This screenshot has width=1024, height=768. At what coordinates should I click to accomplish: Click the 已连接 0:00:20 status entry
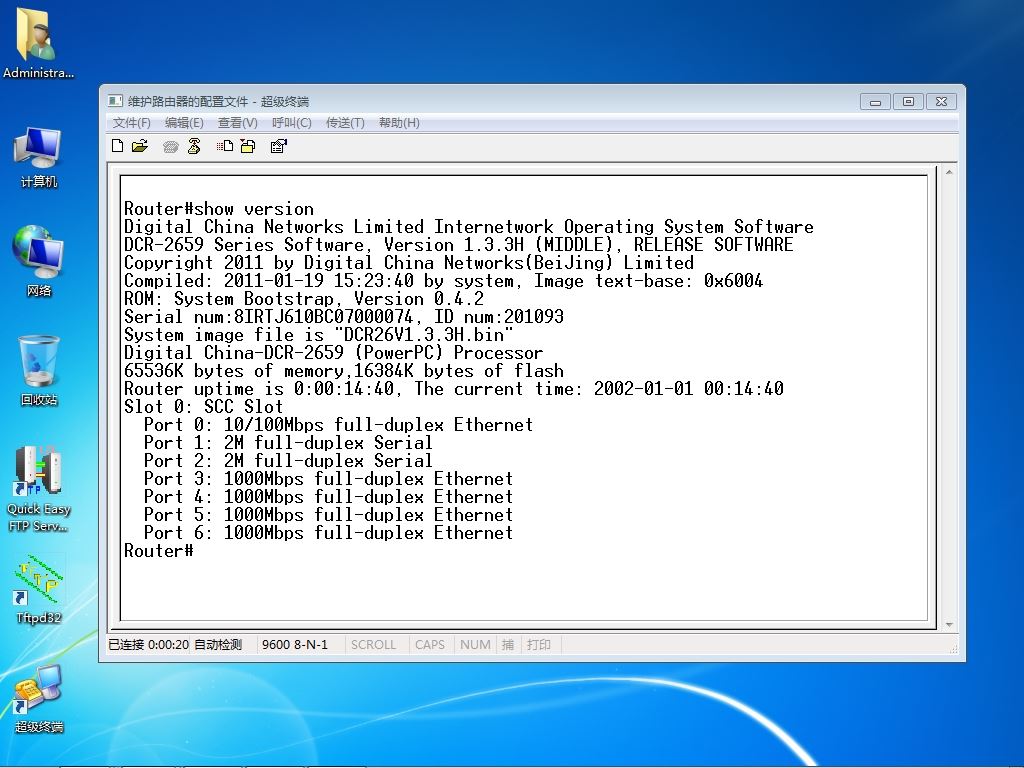[x=148, y=645]
